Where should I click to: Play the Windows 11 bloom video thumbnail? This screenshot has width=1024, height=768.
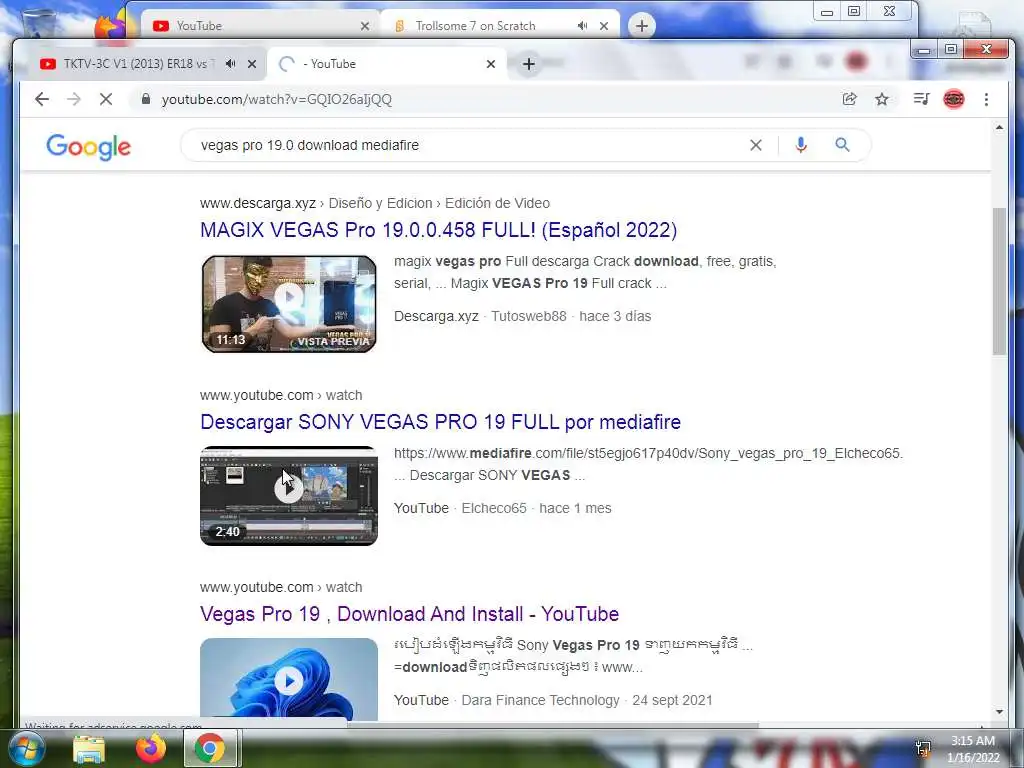289,679
